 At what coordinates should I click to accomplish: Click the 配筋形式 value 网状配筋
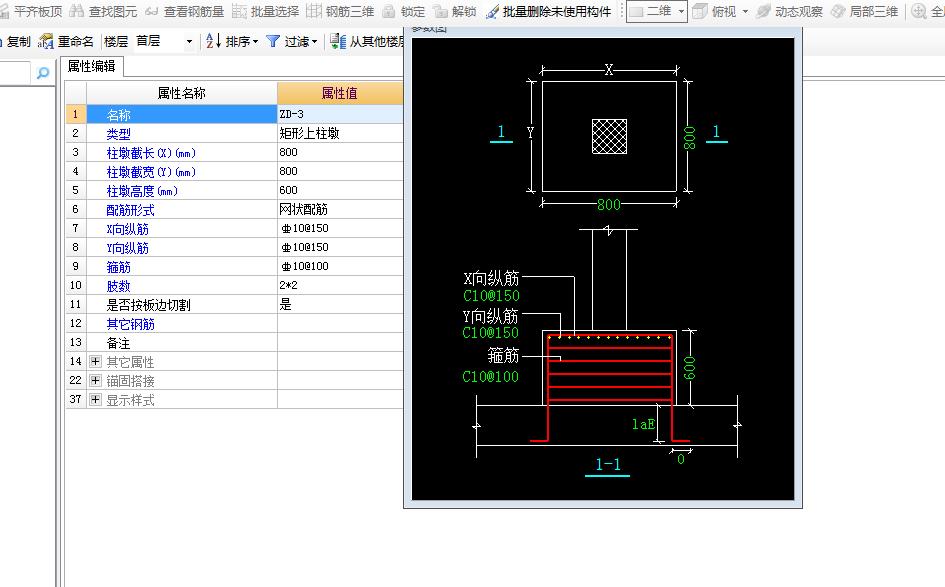pos(340,209)
